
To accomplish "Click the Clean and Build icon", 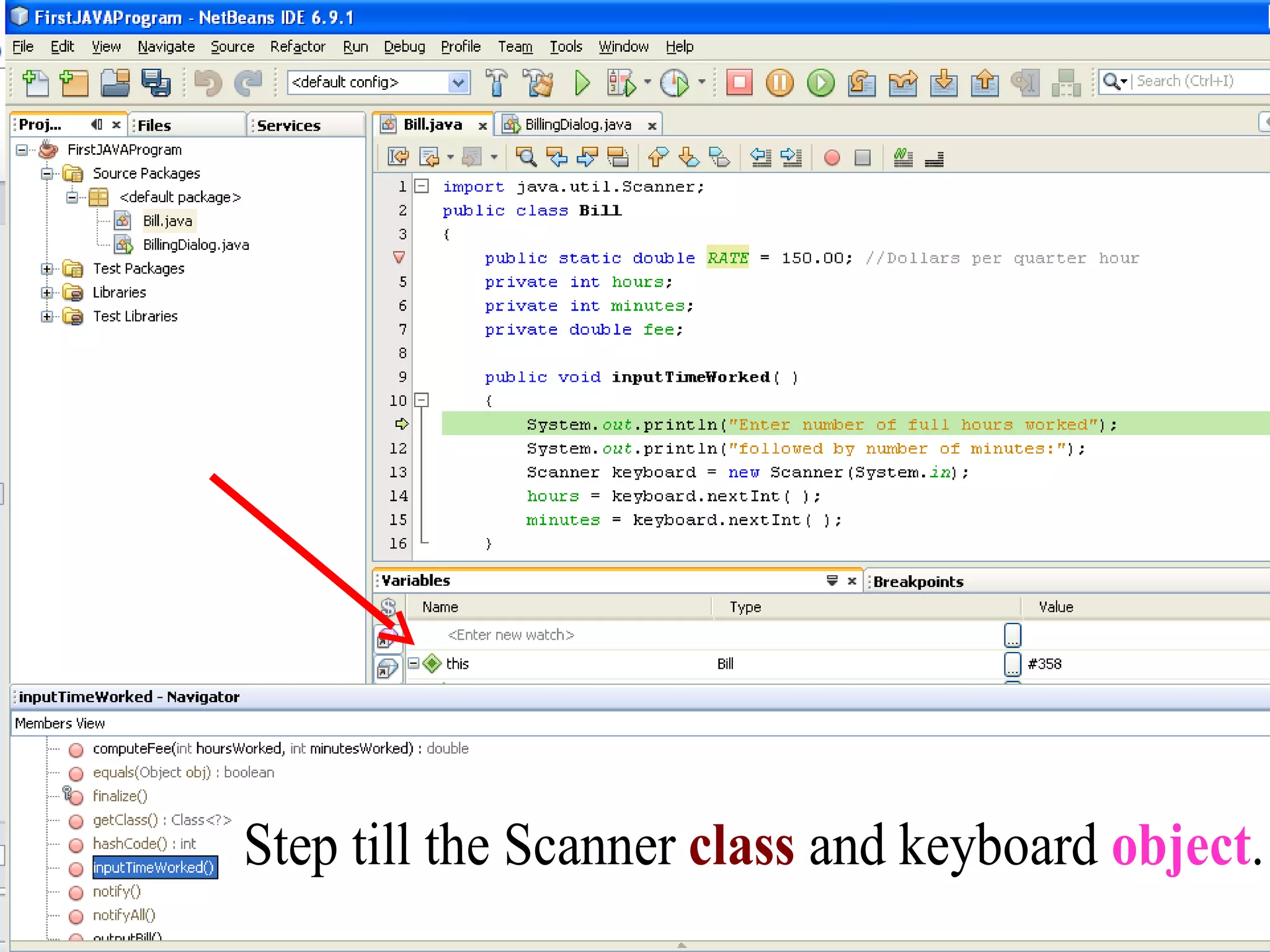I will (x=538, y=82).
